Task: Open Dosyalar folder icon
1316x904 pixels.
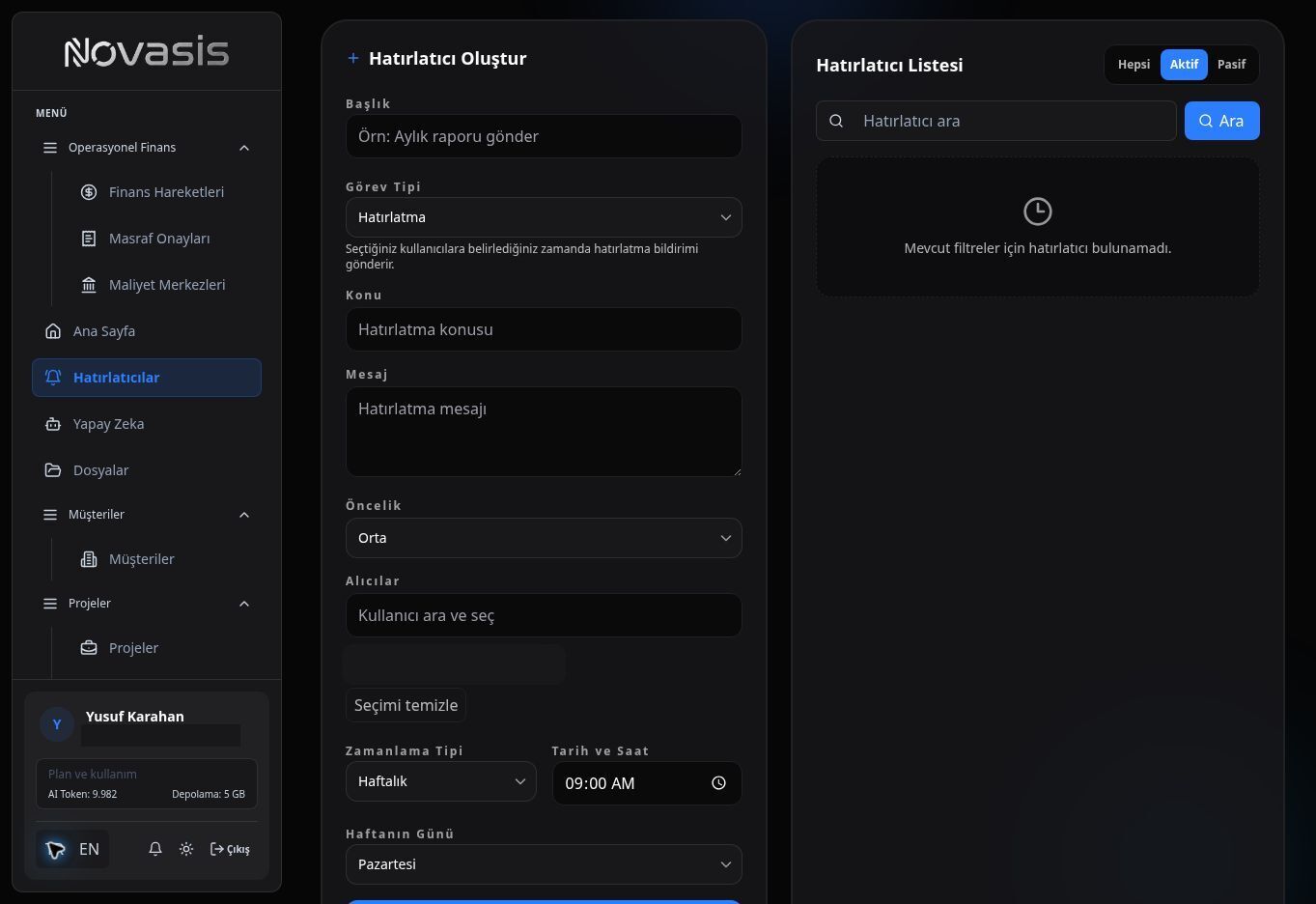Action: point(53,470)
